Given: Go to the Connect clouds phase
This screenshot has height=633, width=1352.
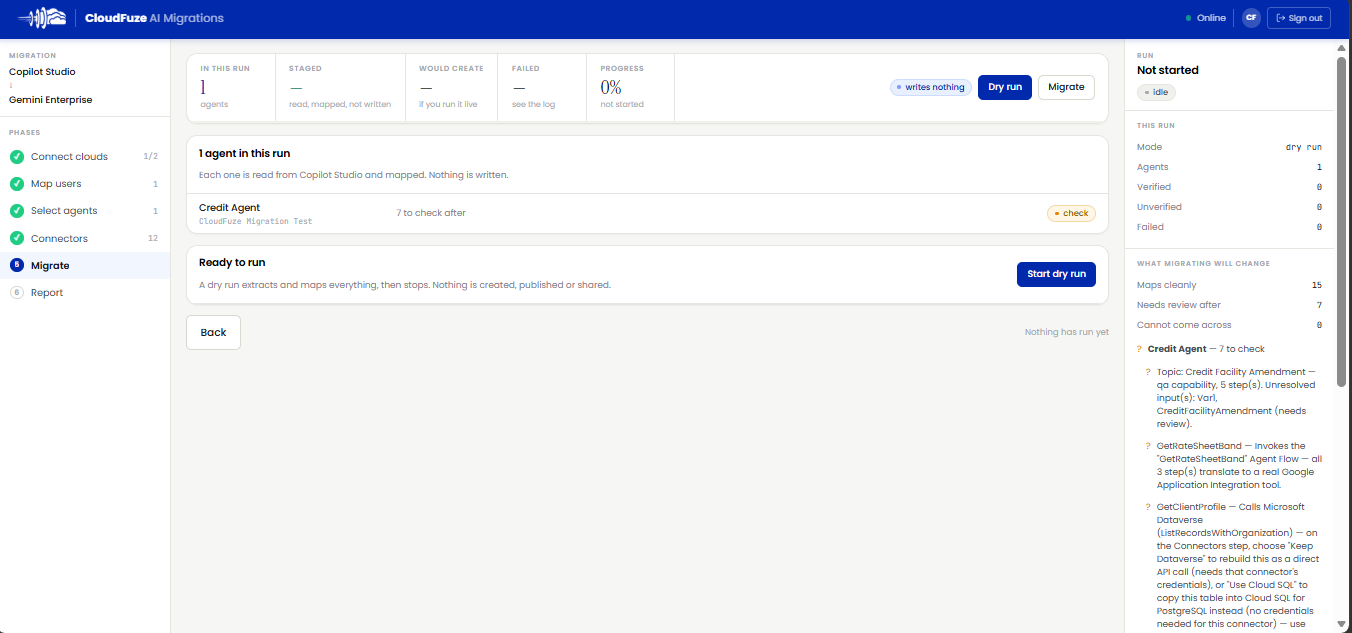Looking at the screenshot, I should pos(85,157).
